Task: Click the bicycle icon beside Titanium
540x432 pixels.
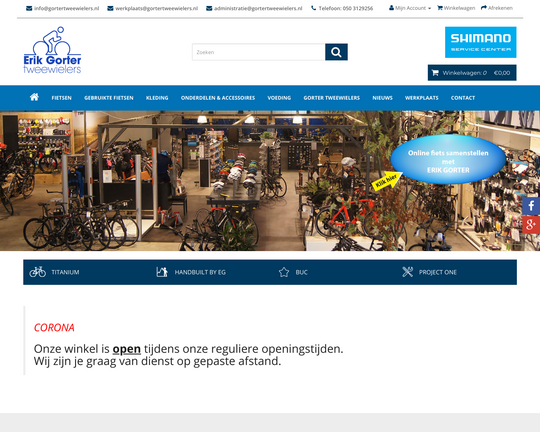Action: pos(38,272)
